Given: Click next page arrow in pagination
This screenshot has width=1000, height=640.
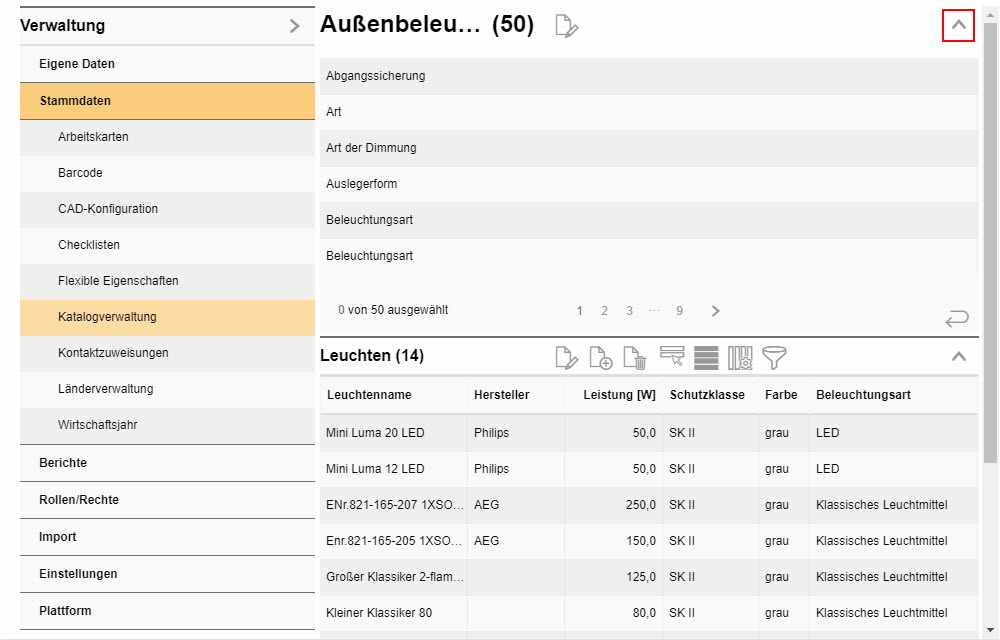Looking at the screenshot, I should tap(715, 310).
